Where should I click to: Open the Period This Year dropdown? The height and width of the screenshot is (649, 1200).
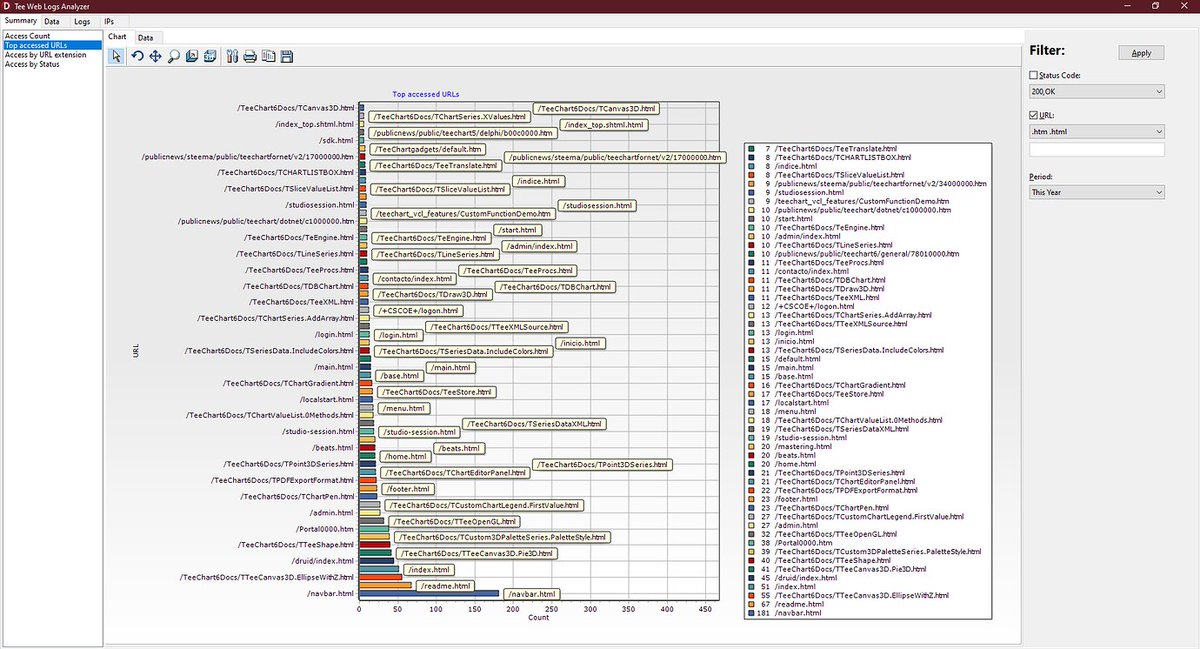tap(1097, 191)
